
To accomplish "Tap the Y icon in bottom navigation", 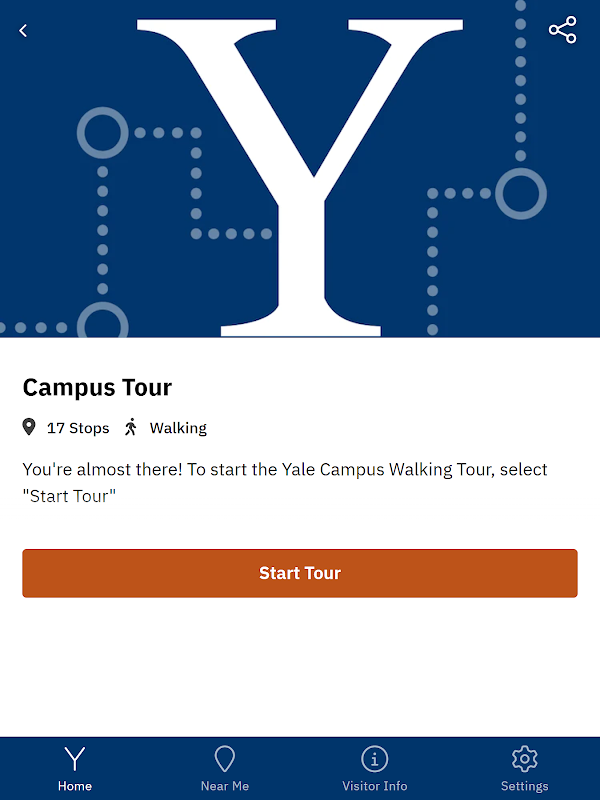I will click(x=75, y=759).
